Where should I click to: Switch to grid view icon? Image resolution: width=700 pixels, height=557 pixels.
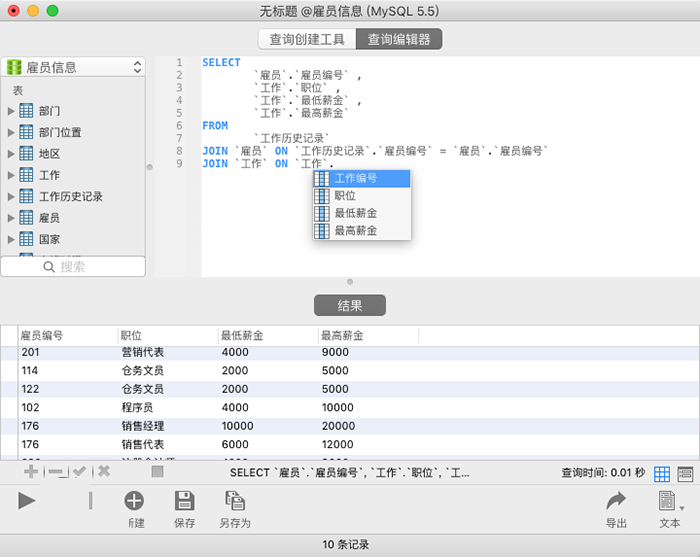pyautogui.click(x=662, y=474)
